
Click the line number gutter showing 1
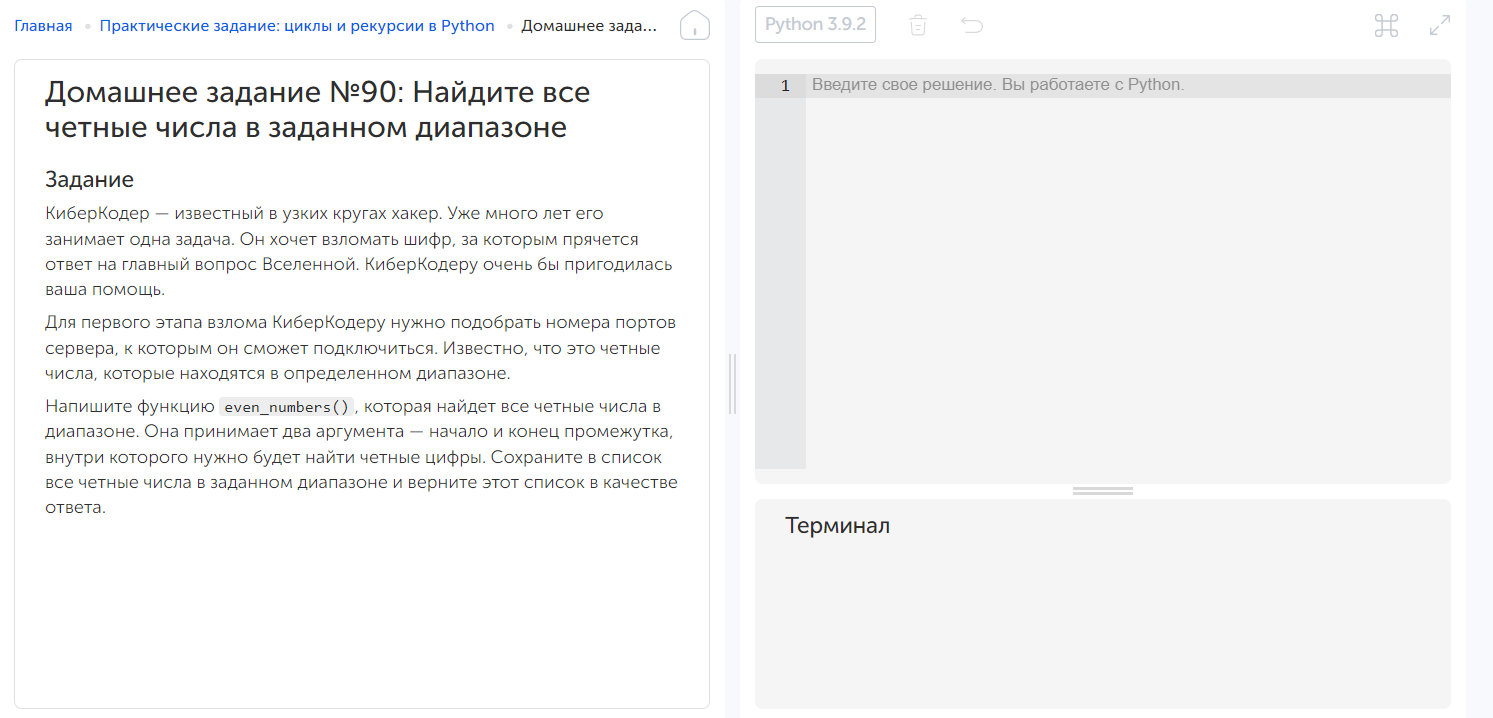786,85
